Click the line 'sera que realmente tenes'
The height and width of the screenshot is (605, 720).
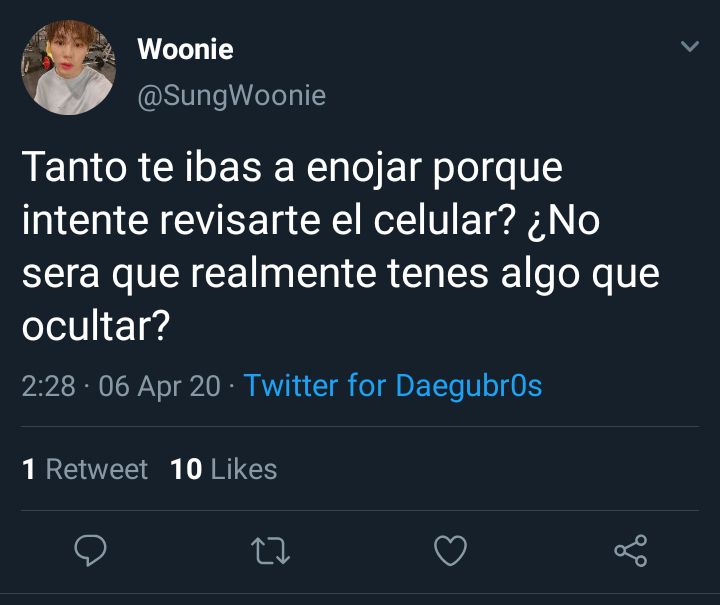click(x=255, y=274)
